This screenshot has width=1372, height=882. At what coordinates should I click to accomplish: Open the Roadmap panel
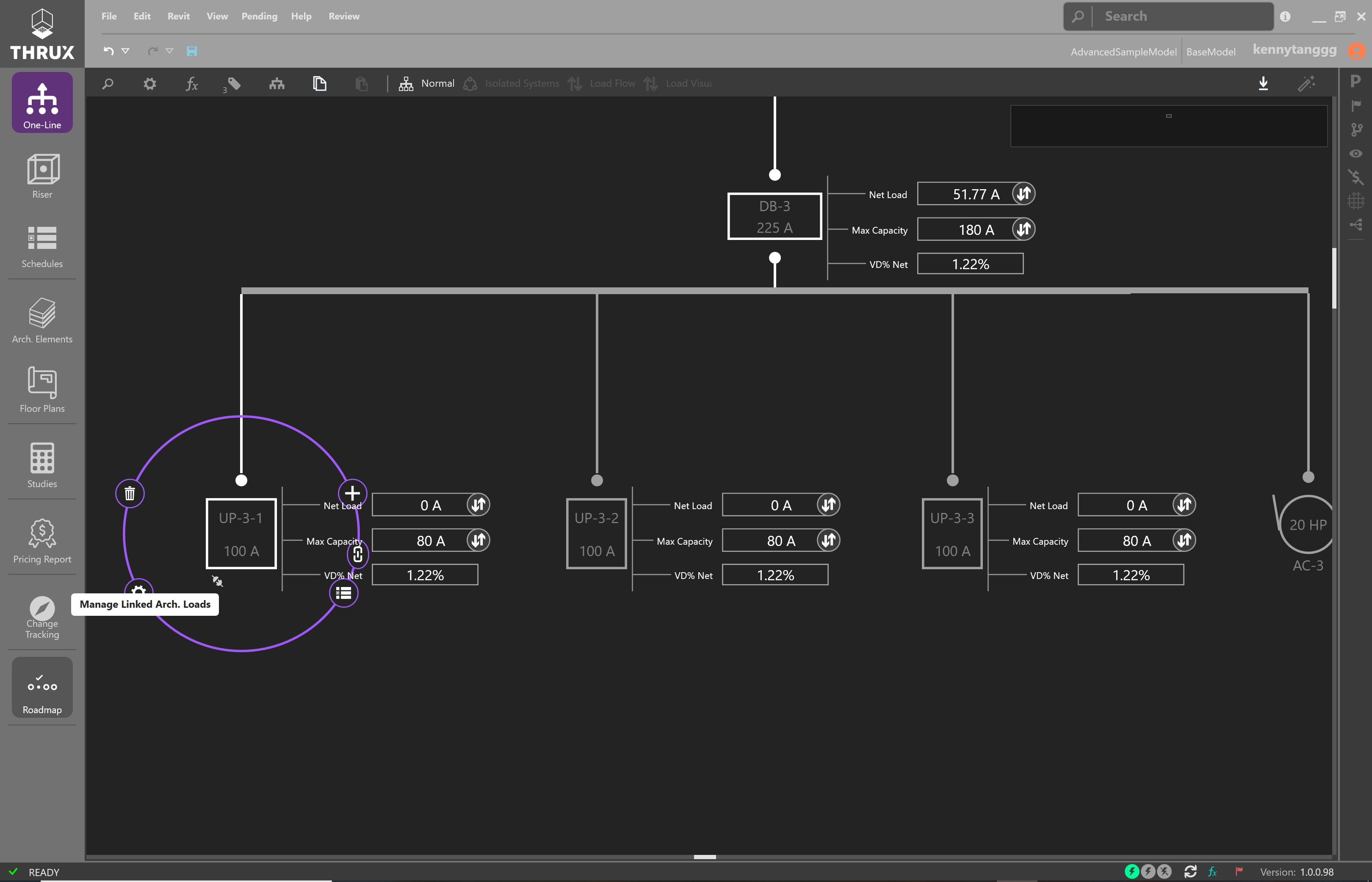coord(42,687)
